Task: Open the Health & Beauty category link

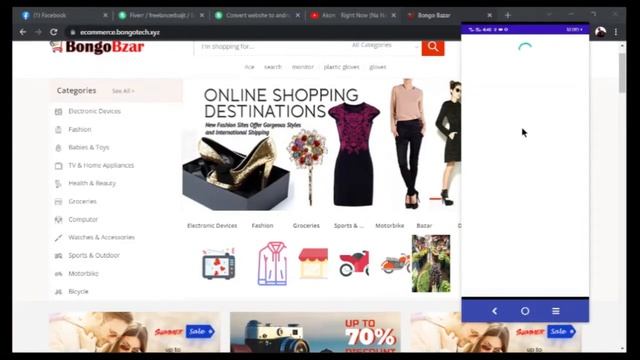Action: point(92,183)
